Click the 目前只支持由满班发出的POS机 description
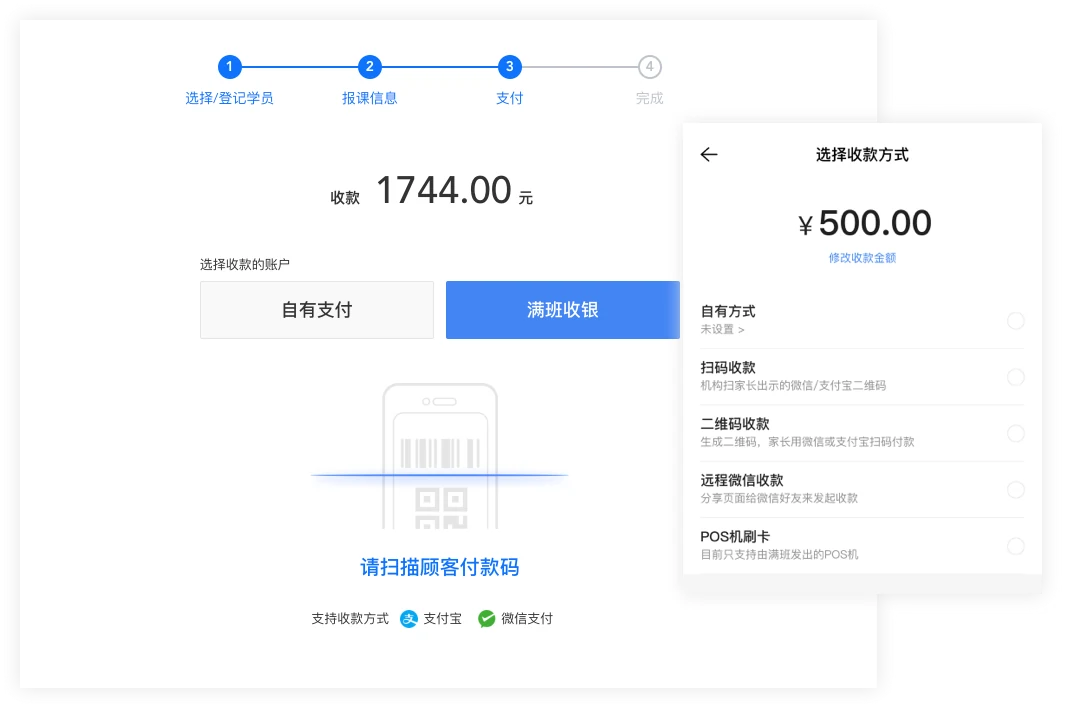Image resolution: width=1071 pixels, height=708 pixels. point(779,554)
